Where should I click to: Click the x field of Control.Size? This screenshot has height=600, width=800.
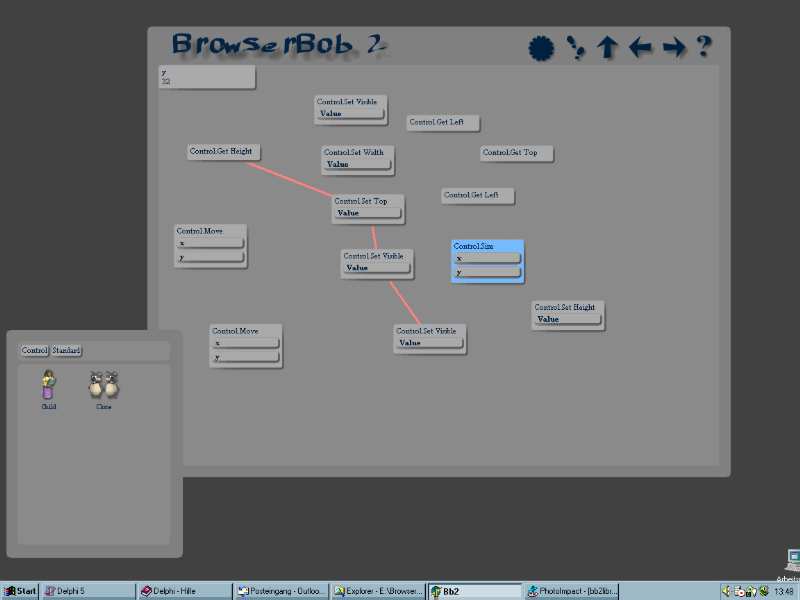coord(487,258)
